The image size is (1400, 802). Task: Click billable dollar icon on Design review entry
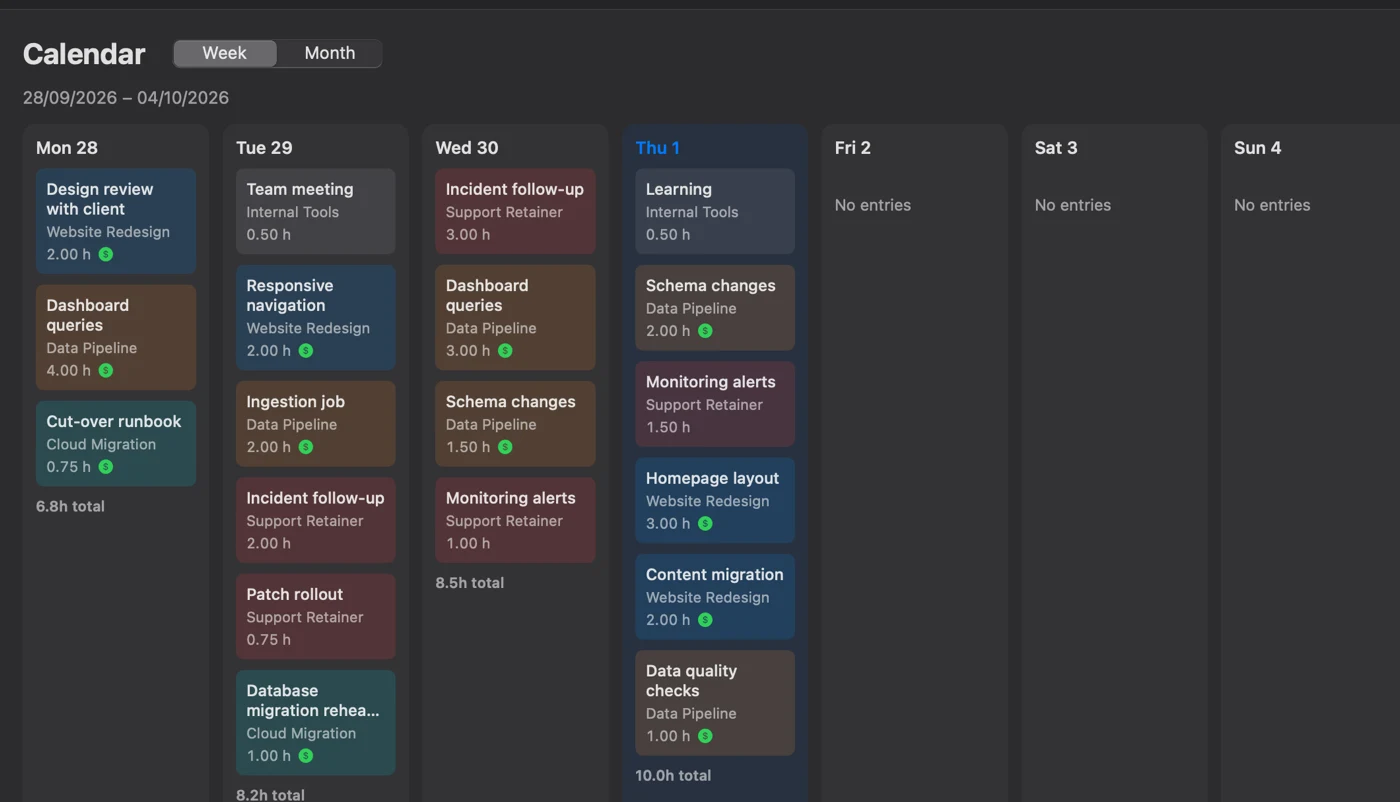coord(106,254)
